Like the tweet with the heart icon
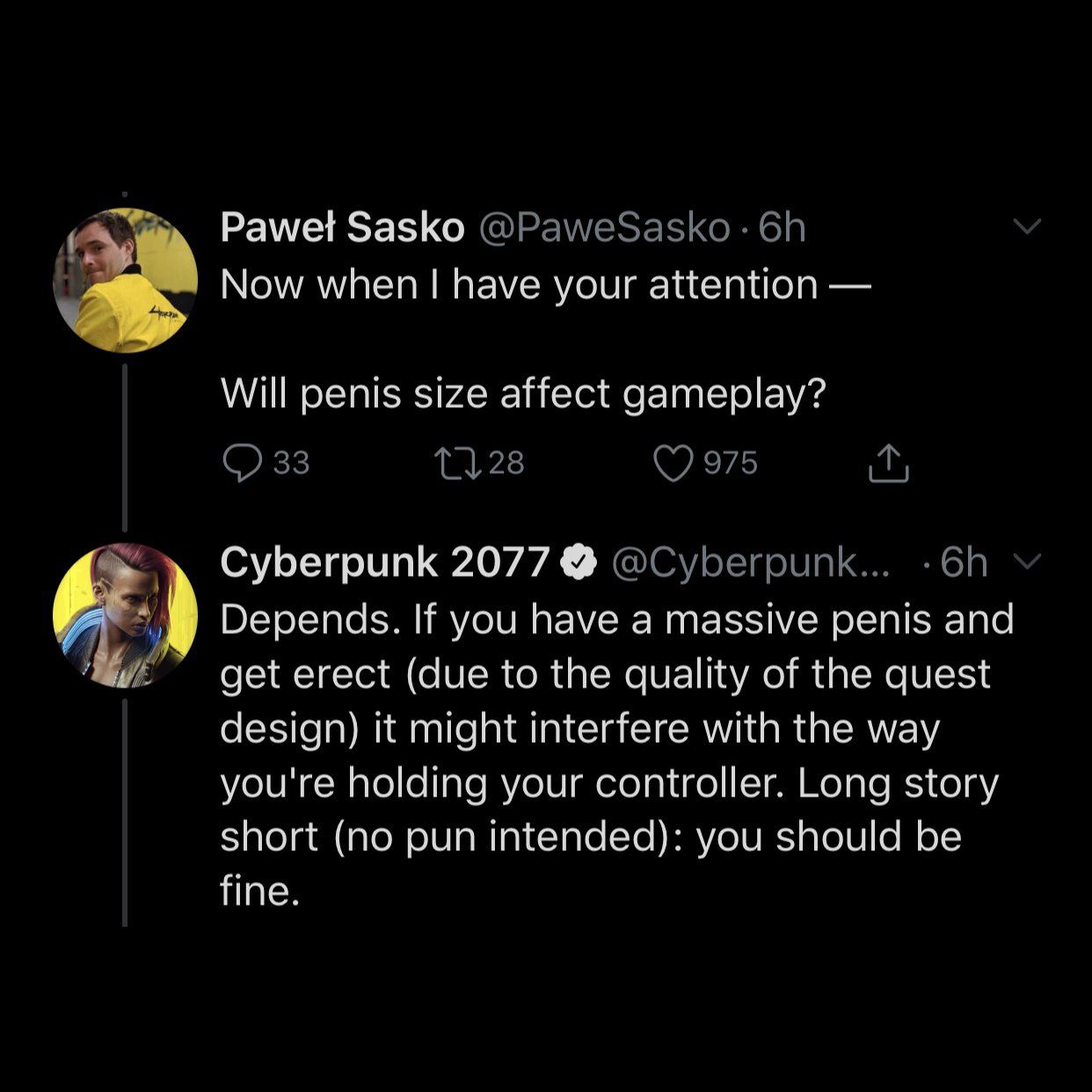This screenshot has width=1092, height=1092. (x=673, y=463)
